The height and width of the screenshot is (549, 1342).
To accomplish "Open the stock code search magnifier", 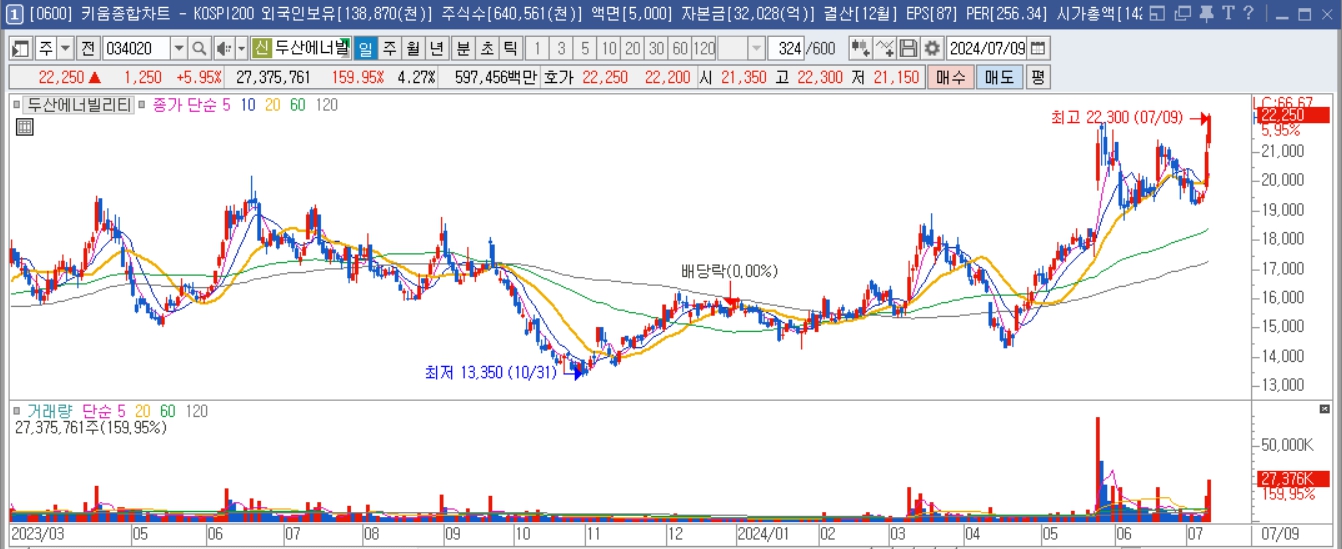I will tap(199, 49).
